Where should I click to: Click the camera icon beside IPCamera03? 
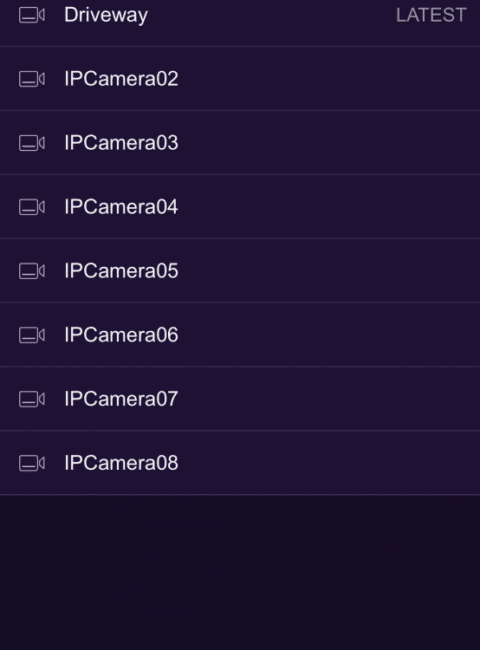32,143
